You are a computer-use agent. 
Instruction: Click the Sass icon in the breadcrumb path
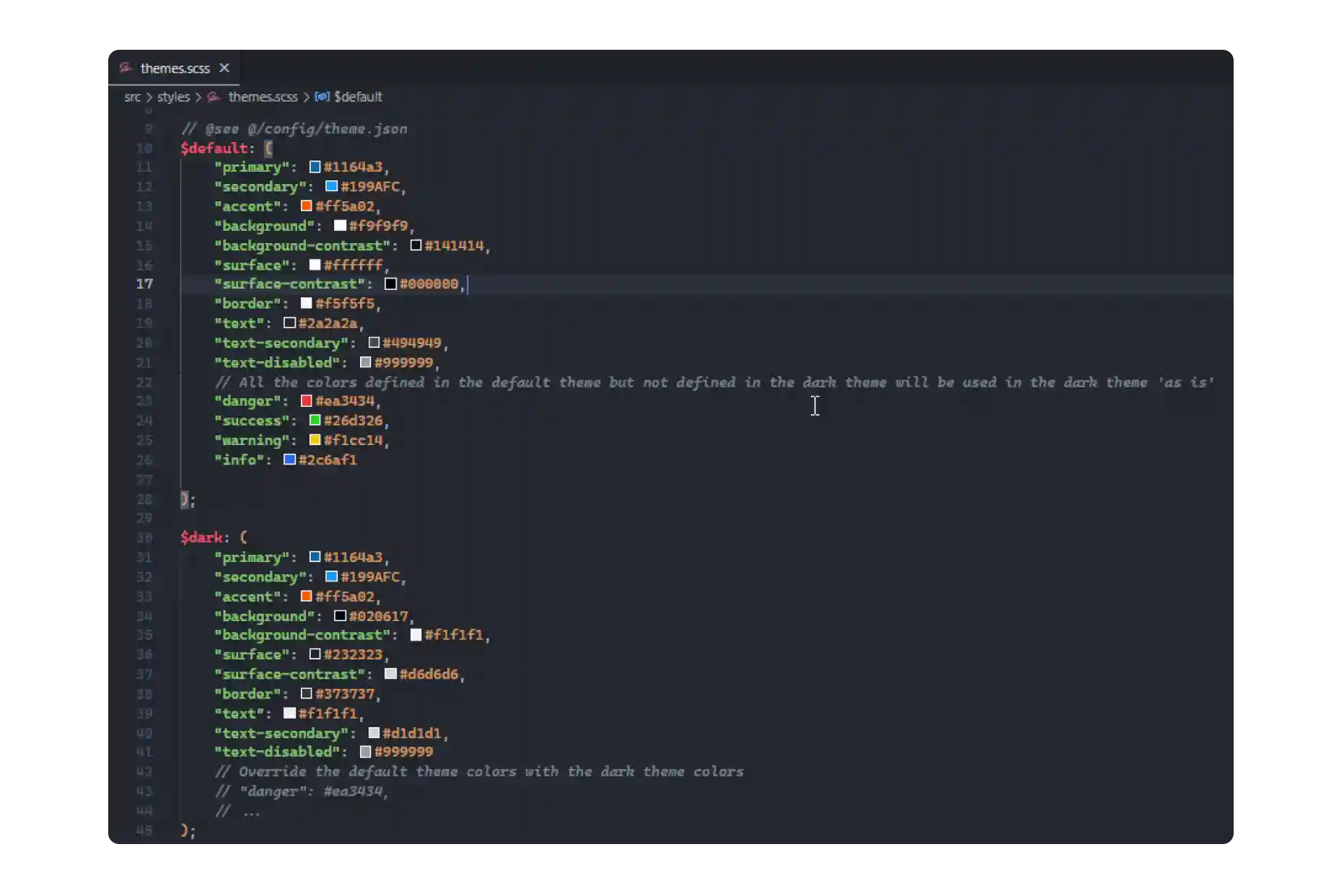pyautogui.click(x=214, y=97)
